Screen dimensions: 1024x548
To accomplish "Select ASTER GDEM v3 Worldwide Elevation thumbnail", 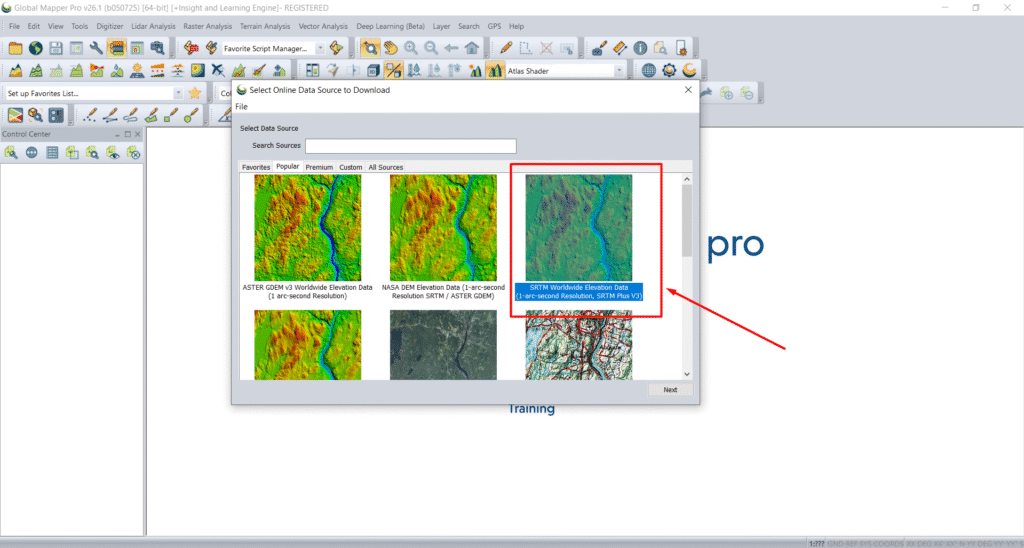I will click(308, 228).
